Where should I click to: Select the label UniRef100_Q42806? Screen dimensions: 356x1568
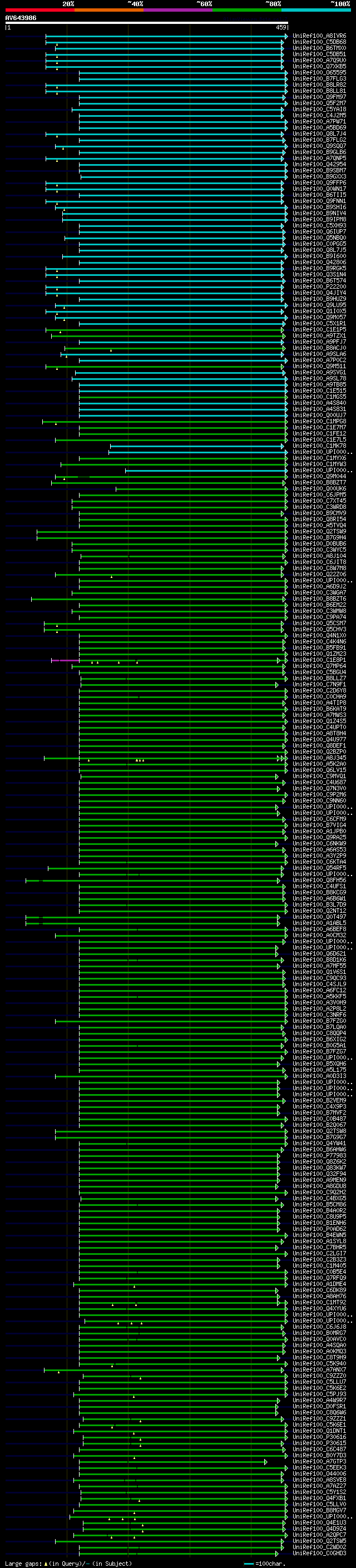[319, 263]
